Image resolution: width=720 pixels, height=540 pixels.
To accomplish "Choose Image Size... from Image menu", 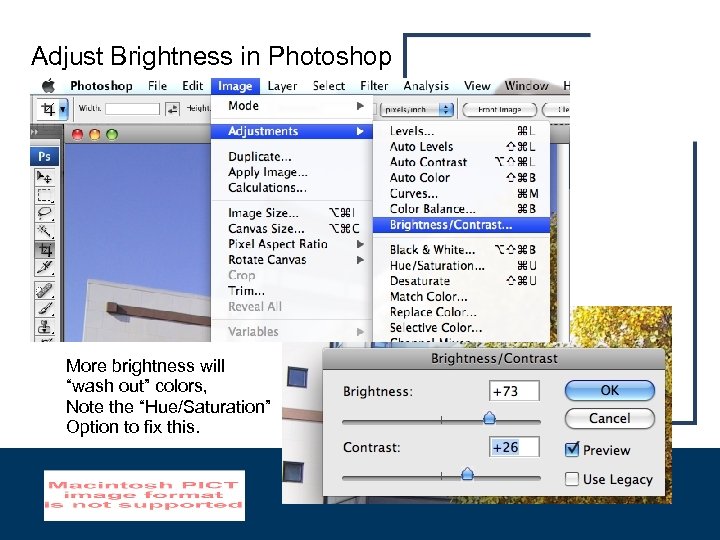I will (292, 213).
